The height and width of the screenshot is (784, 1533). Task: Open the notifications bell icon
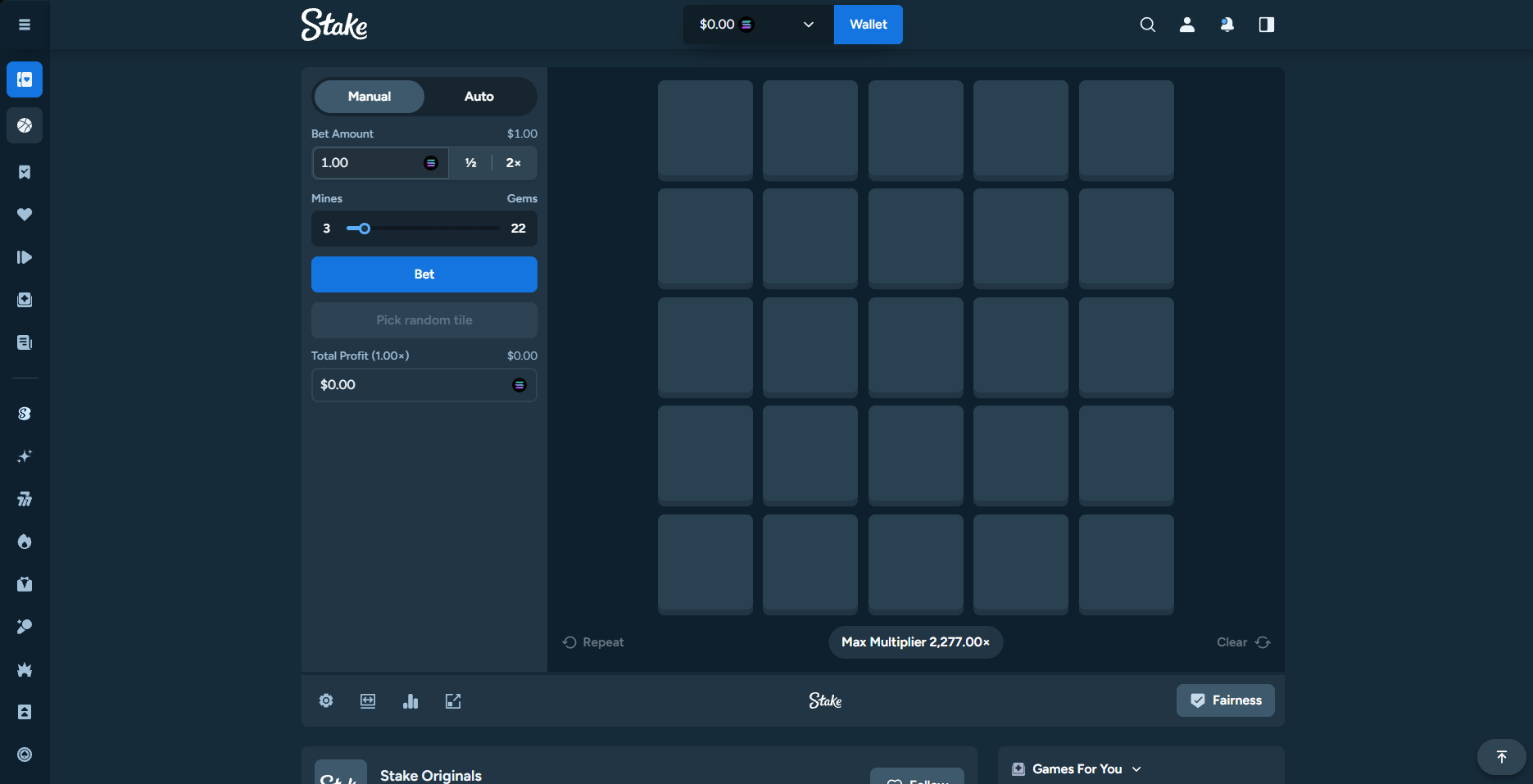(1227, 25)
